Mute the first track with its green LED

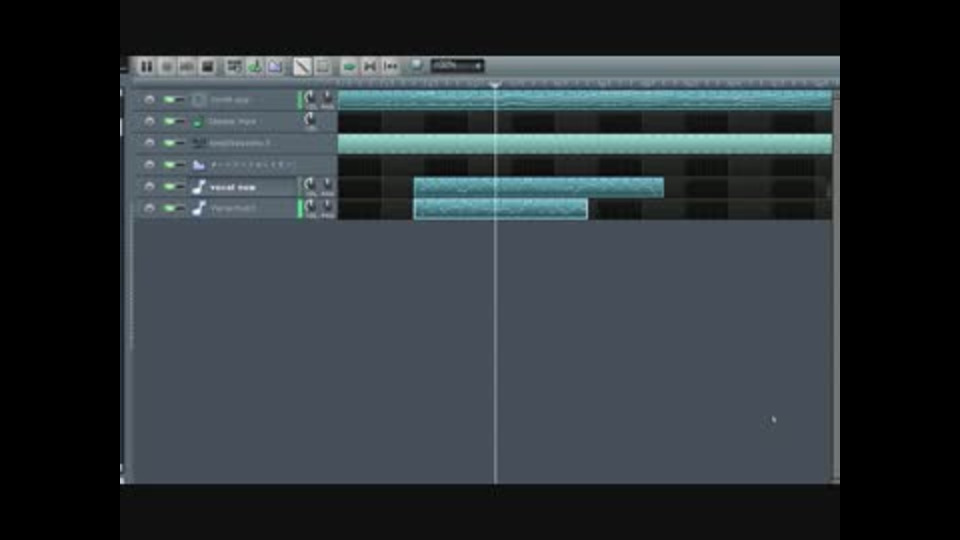pos(169,99)
